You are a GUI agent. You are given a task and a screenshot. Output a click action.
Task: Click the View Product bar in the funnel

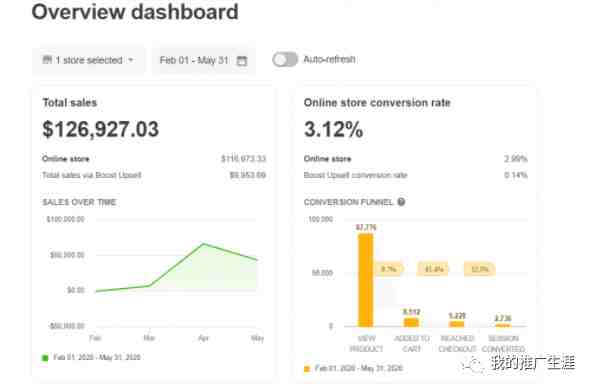point(366,280)
